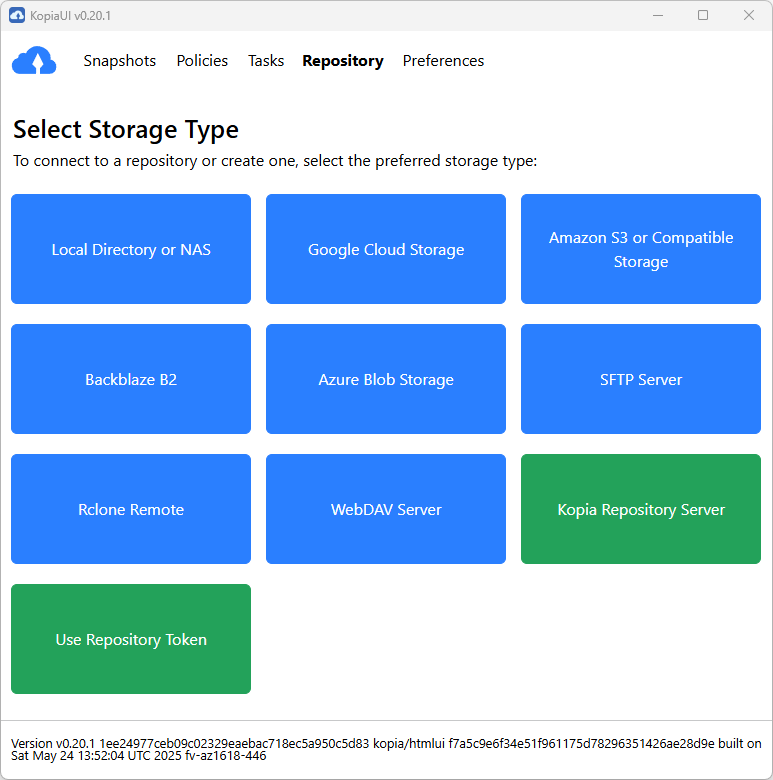The image size is (773, 780).
Task: Open the Preferences tab
Action: point(443,61)
